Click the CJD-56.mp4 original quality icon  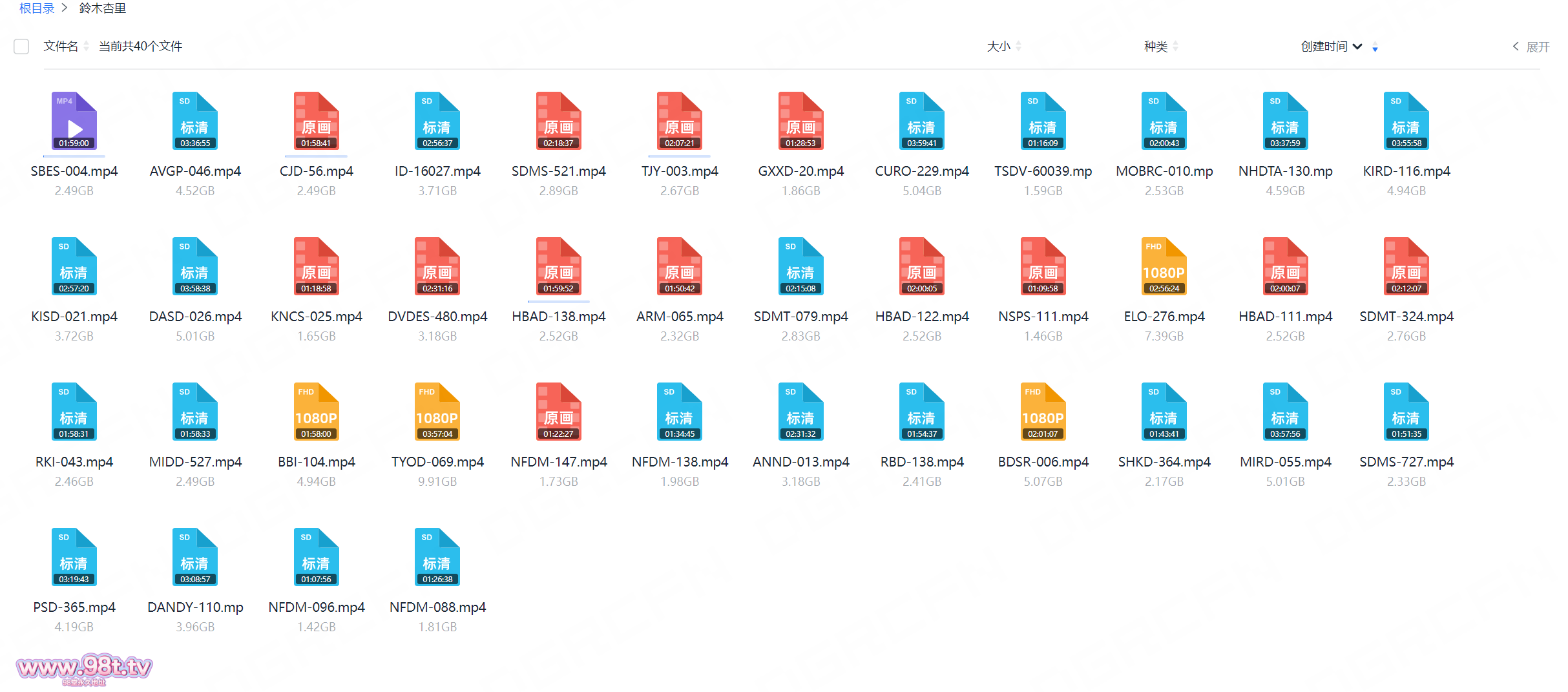(x=316, y=121)
